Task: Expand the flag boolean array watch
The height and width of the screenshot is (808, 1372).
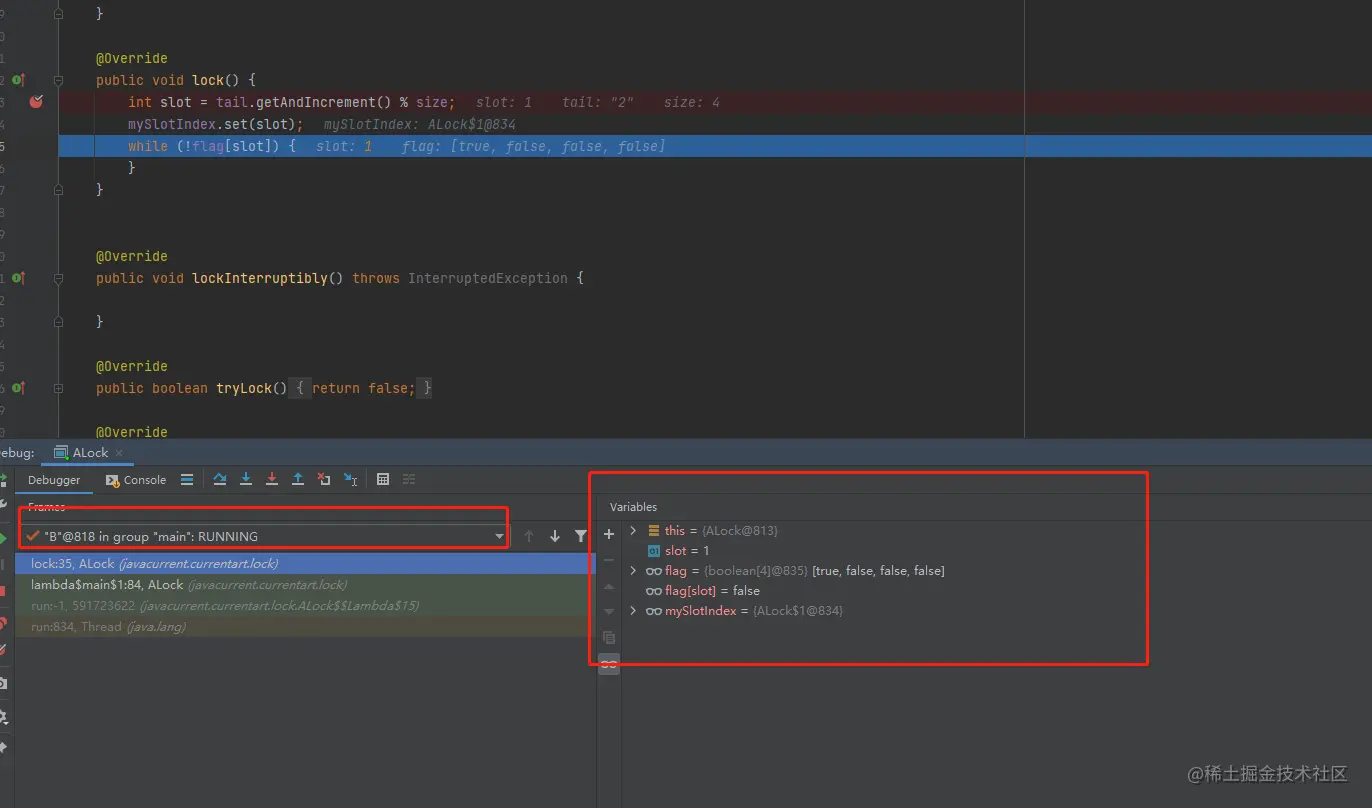Action: [633, 571]
